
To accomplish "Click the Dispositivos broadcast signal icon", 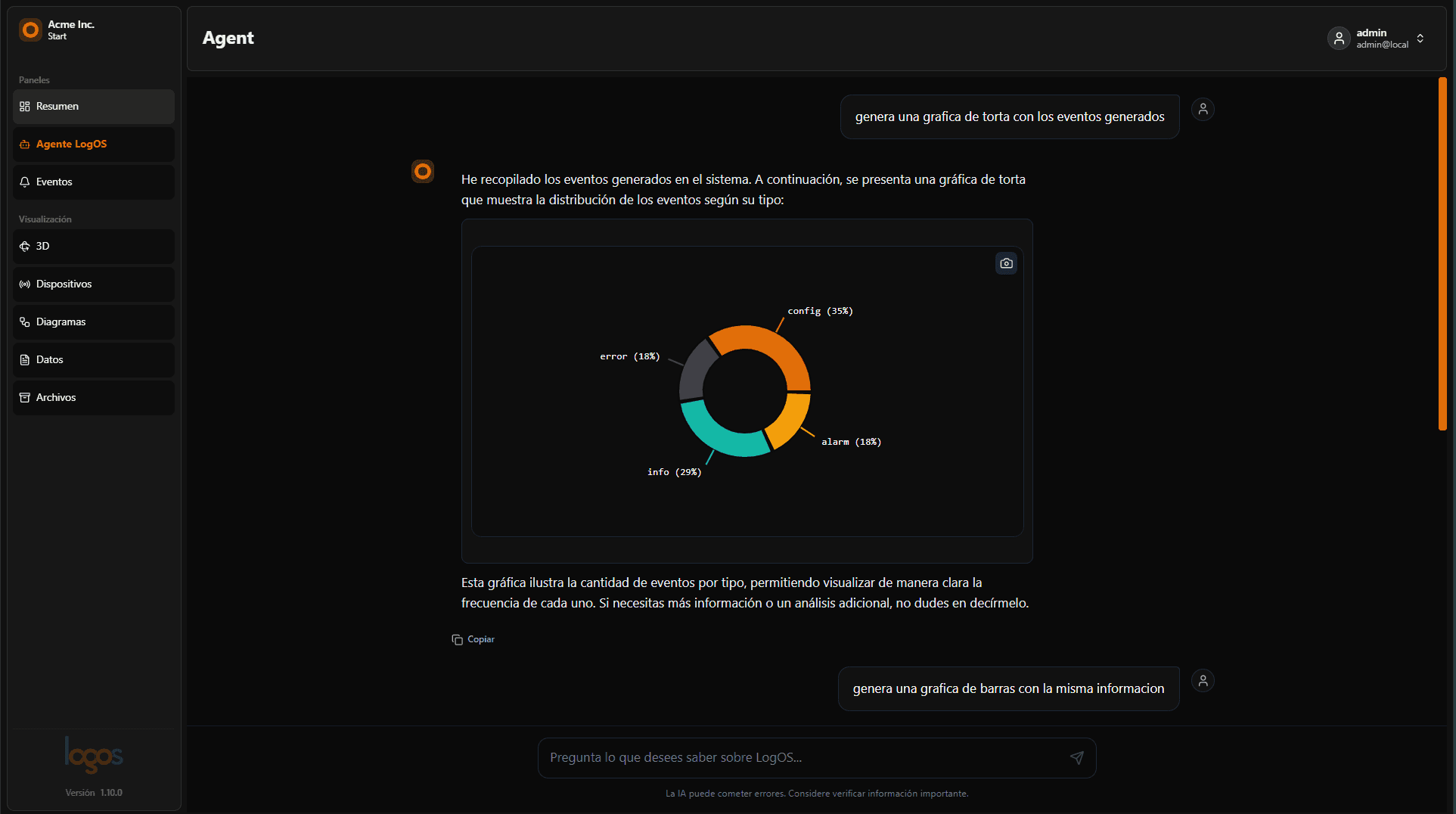I will (25, 284).
